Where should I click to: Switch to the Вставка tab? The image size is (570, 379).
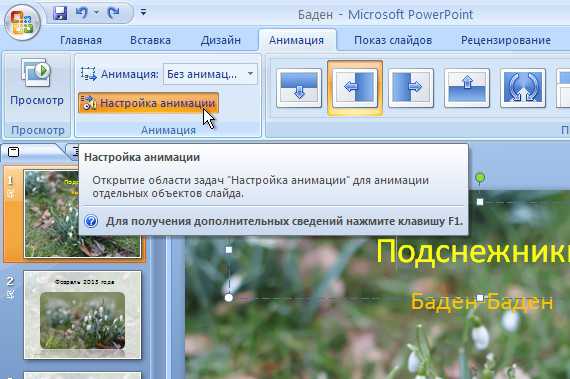pyautogui.click(x=150, y=40)
